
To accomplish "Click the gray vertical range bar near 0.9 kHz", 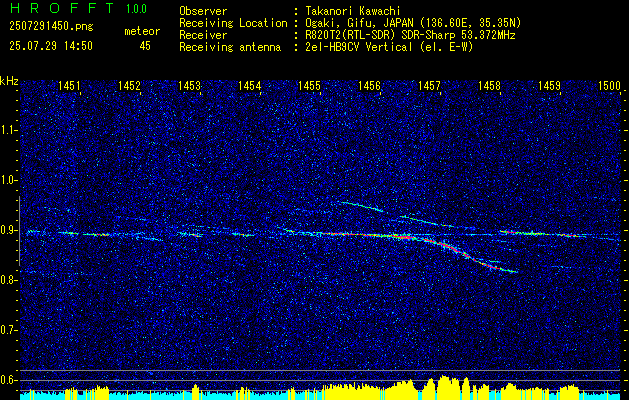I will coord(19,231).
